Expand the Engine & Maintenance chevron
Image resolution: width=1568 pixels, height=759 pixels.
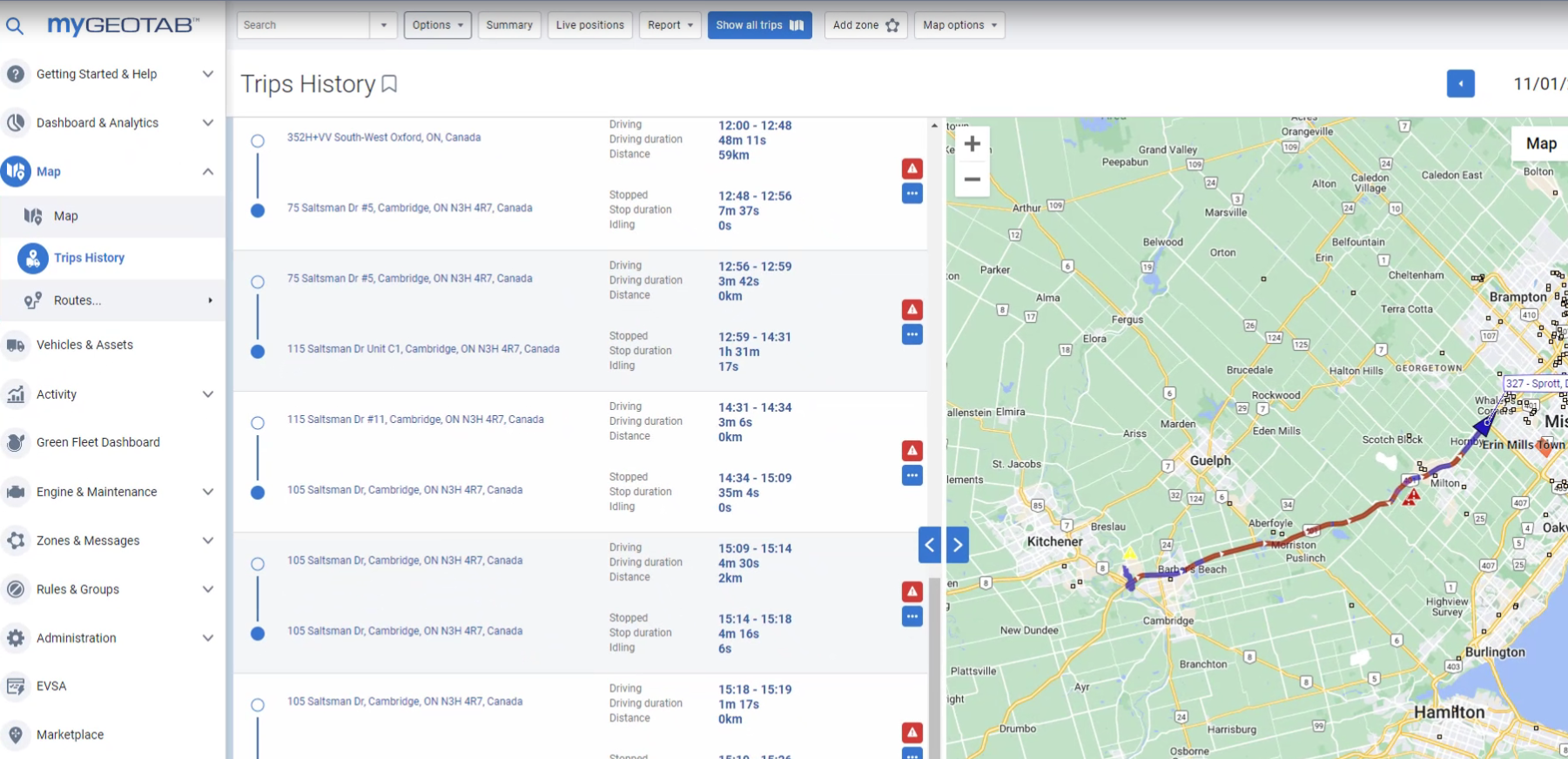[208, 492]
